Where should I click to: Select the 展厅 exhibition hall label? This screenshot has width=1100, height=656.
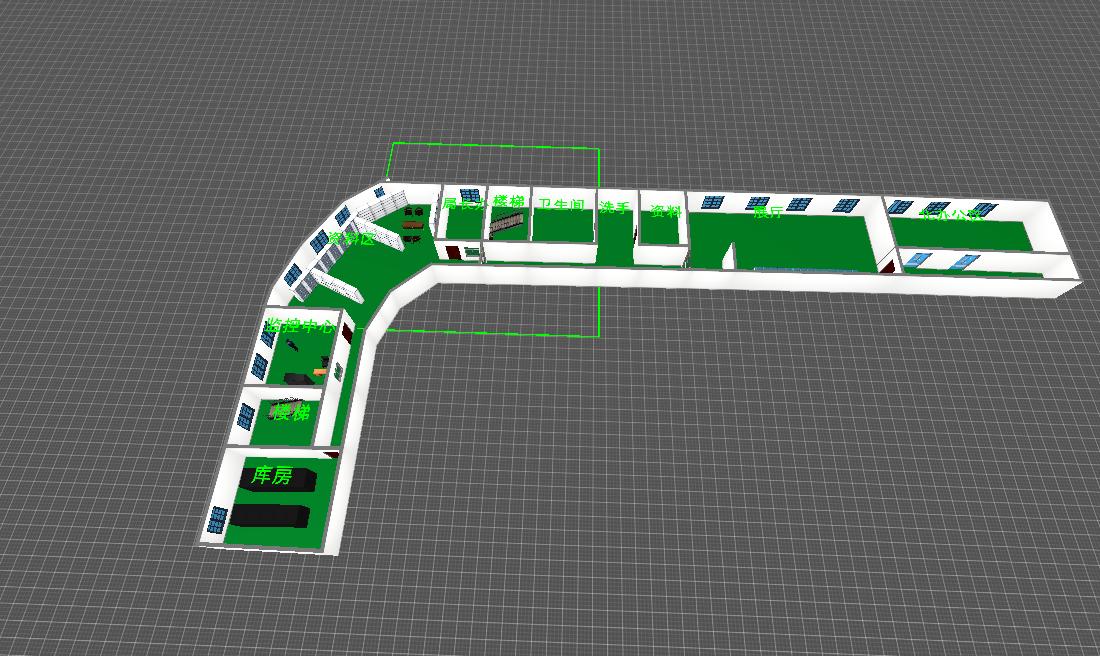[768, 212]
